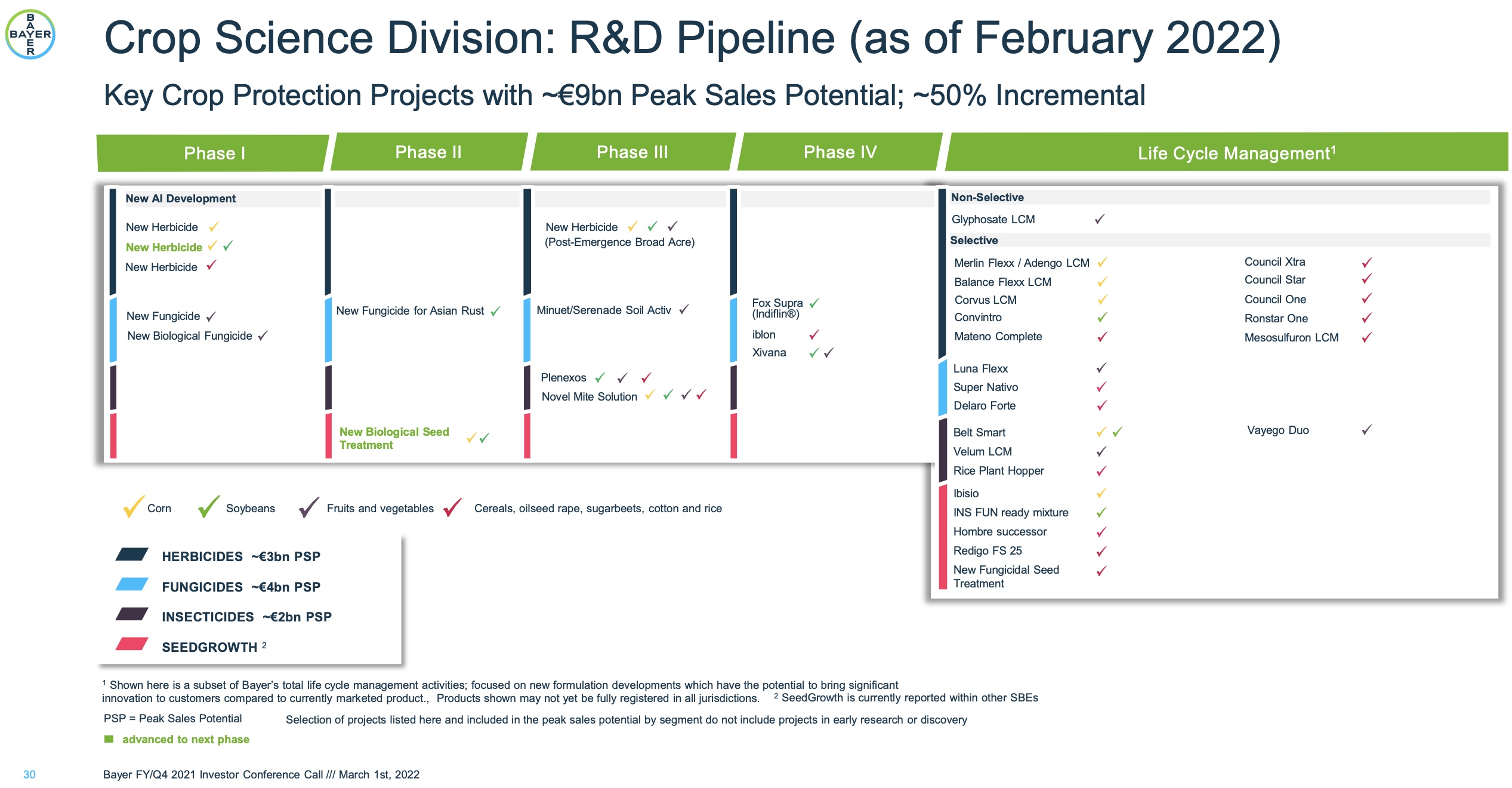Click the Convintro green checkmark

pyautogui.click(x=1102, y=317)
